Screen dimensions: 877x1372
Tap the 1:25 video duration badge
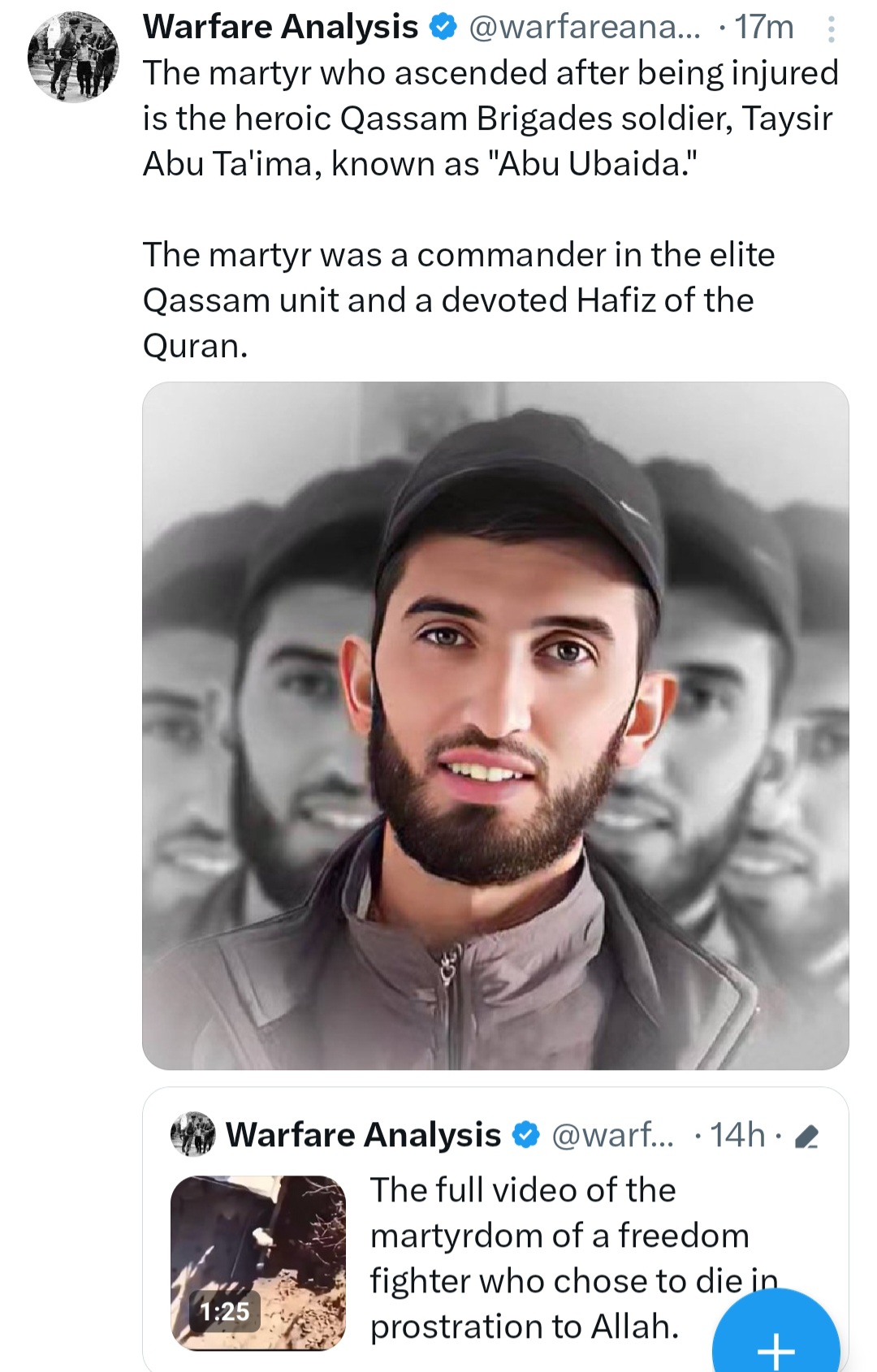(x=225, y=1311)
